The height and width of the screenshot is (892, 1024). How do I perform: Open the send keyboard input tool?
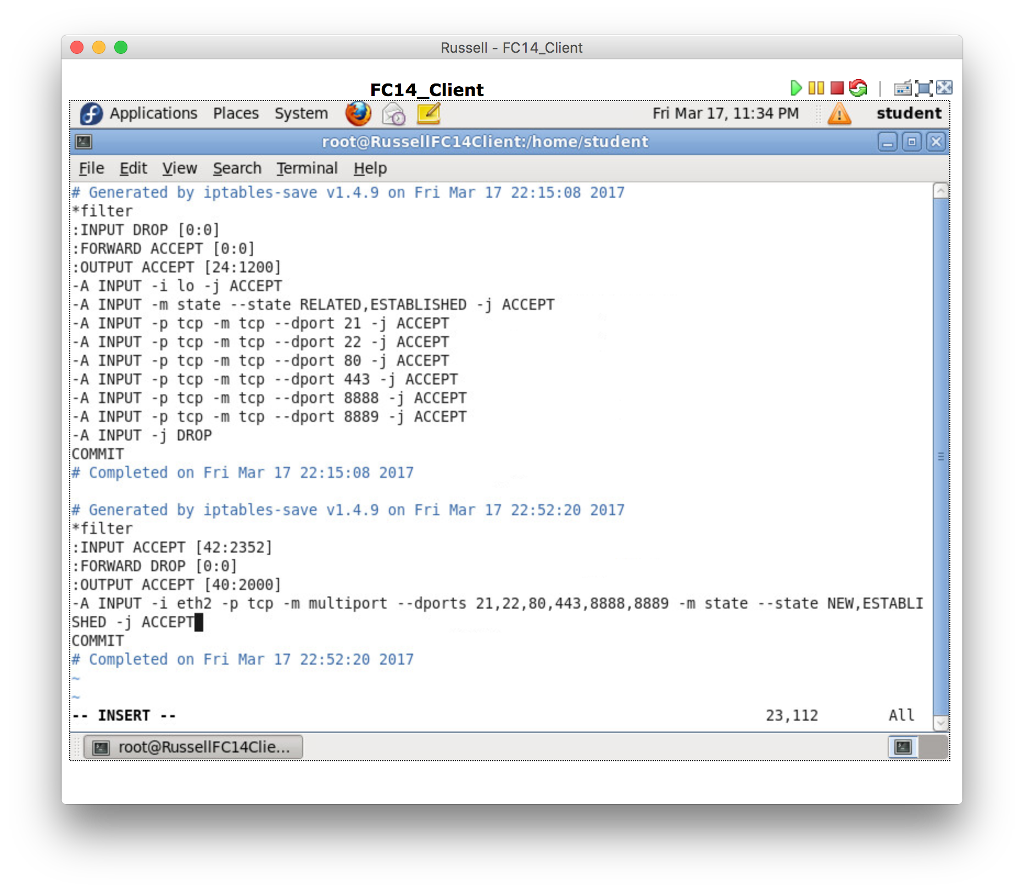click(903, 88)
